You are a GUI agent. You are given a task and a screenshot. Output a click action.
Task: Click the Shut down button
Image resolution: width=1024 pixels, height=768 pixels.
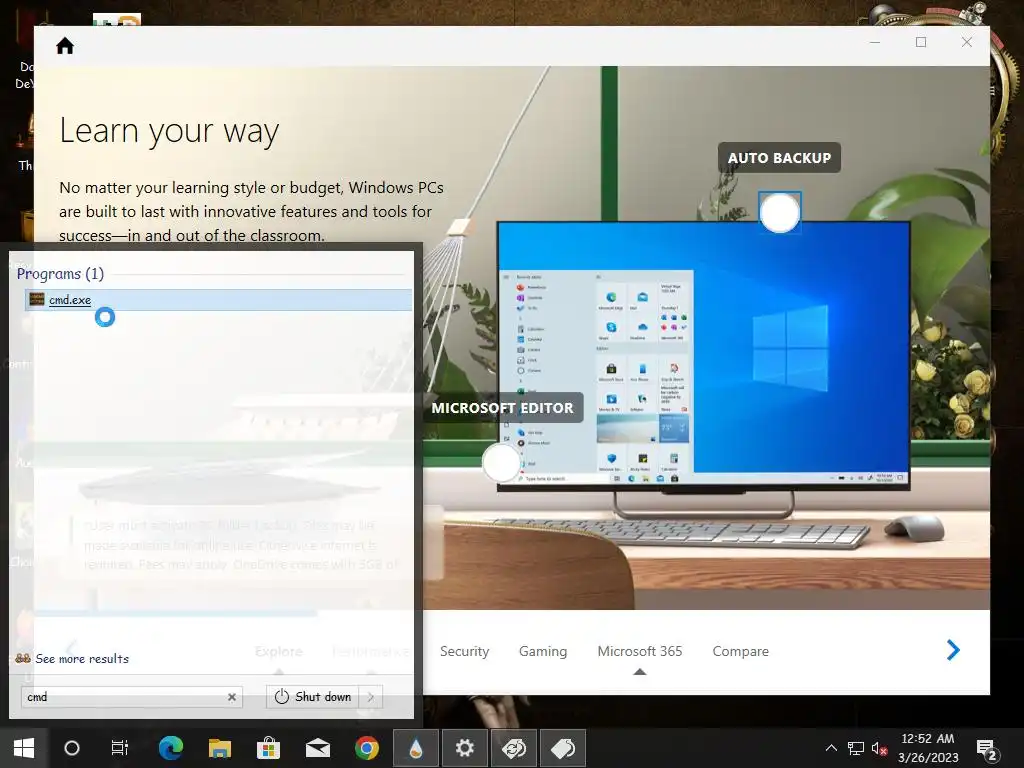tap(313, 697)
